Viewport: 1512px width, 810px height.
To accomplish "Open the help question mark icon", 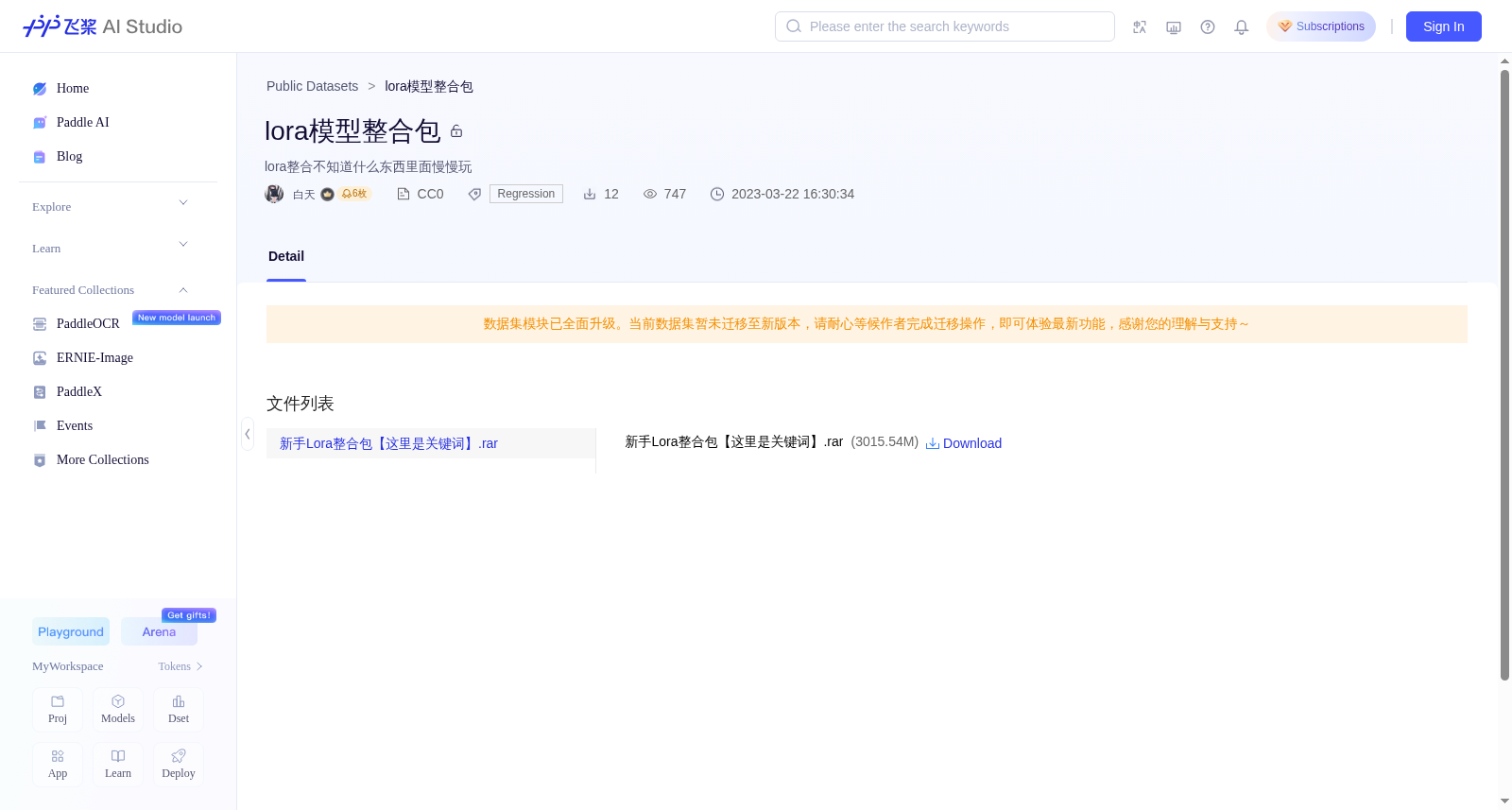I will tap(1208, 27).
